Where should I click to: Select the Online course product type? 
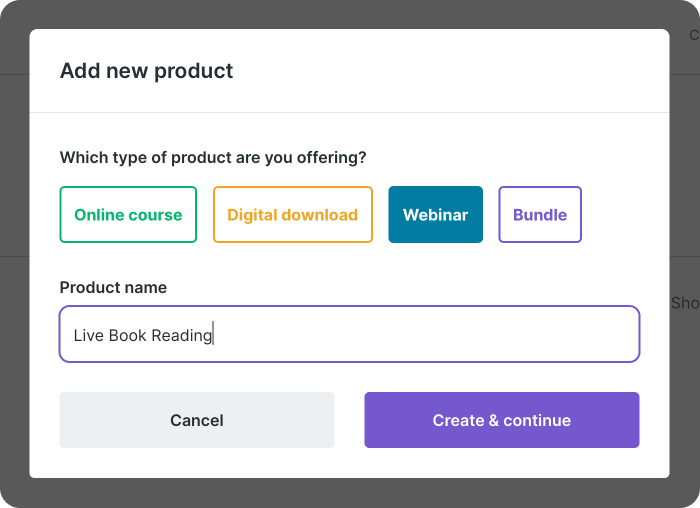point(128,215)
